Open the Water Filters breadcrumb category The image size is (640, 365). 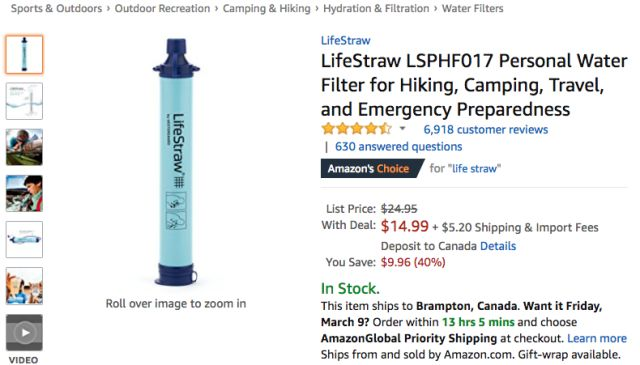pyautogui.click(x=472, y=9)
